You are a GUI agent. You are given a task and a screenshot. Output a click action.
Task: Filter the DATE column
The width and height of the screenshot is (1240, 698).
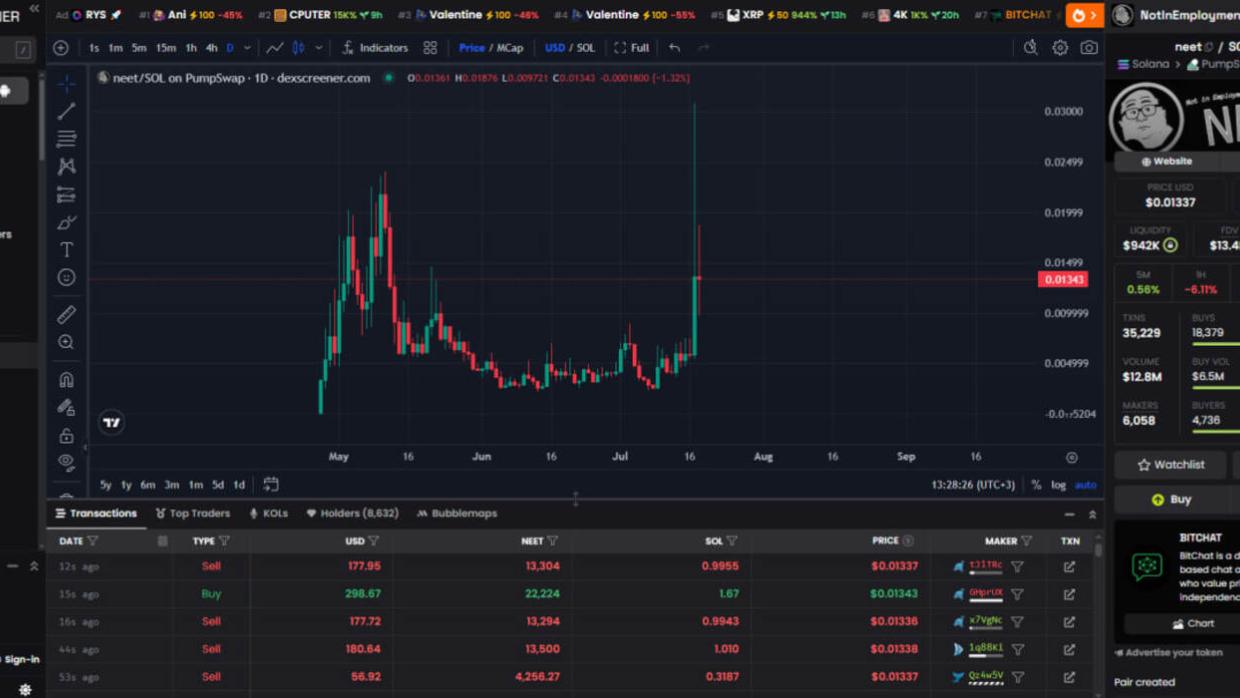(x=93, y=541)
